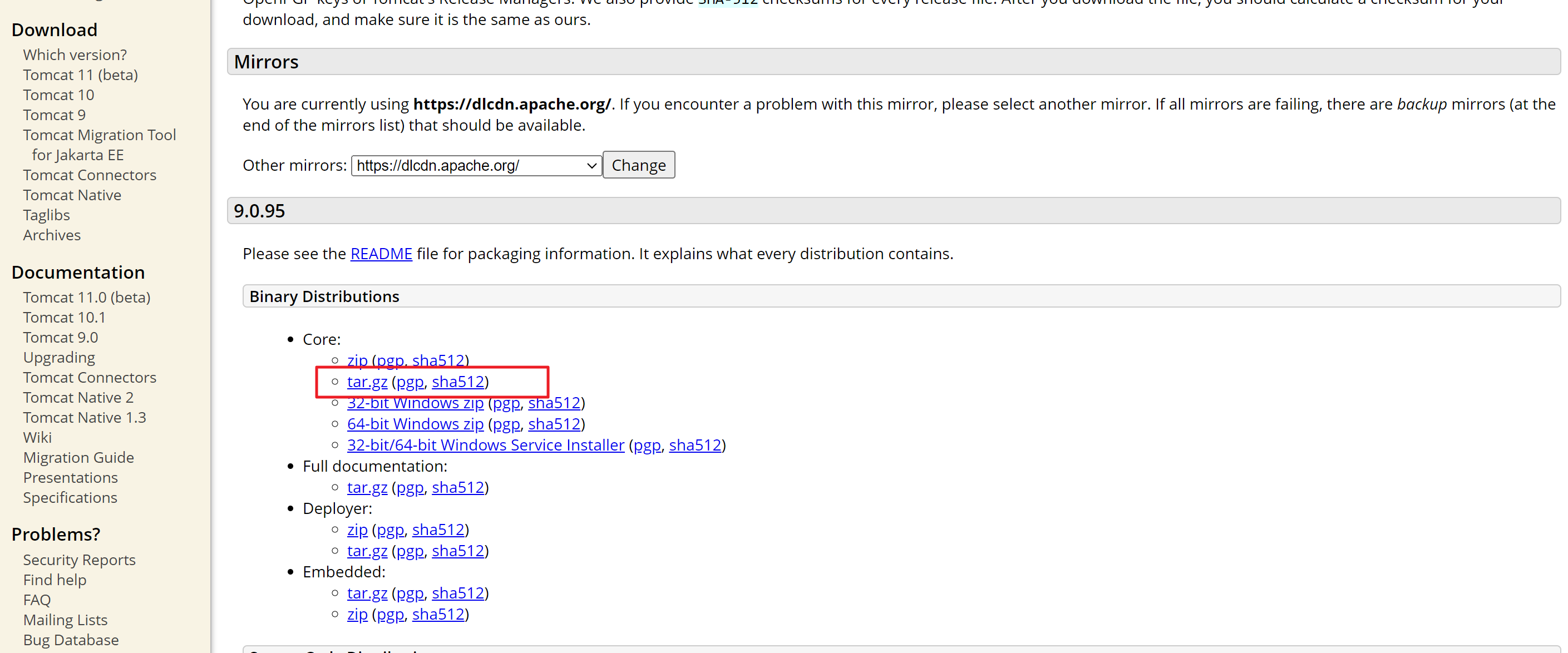Image resolution: width=1568 pixels, height=653 pixels.
Task: Download the Core tar.gz distribution
Action: click(367, 382)
